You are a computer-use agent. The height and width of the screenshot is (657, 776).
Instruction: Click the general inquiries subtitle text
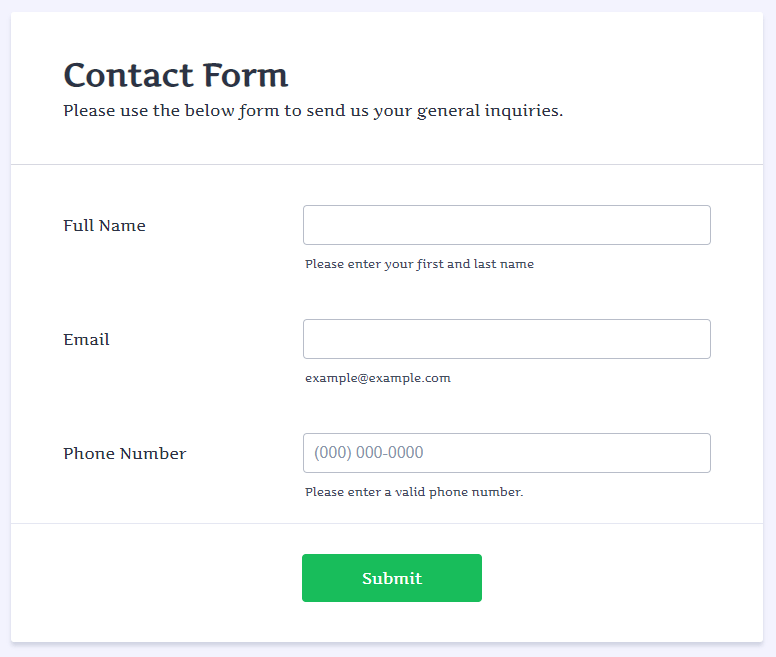pos(312,111)
